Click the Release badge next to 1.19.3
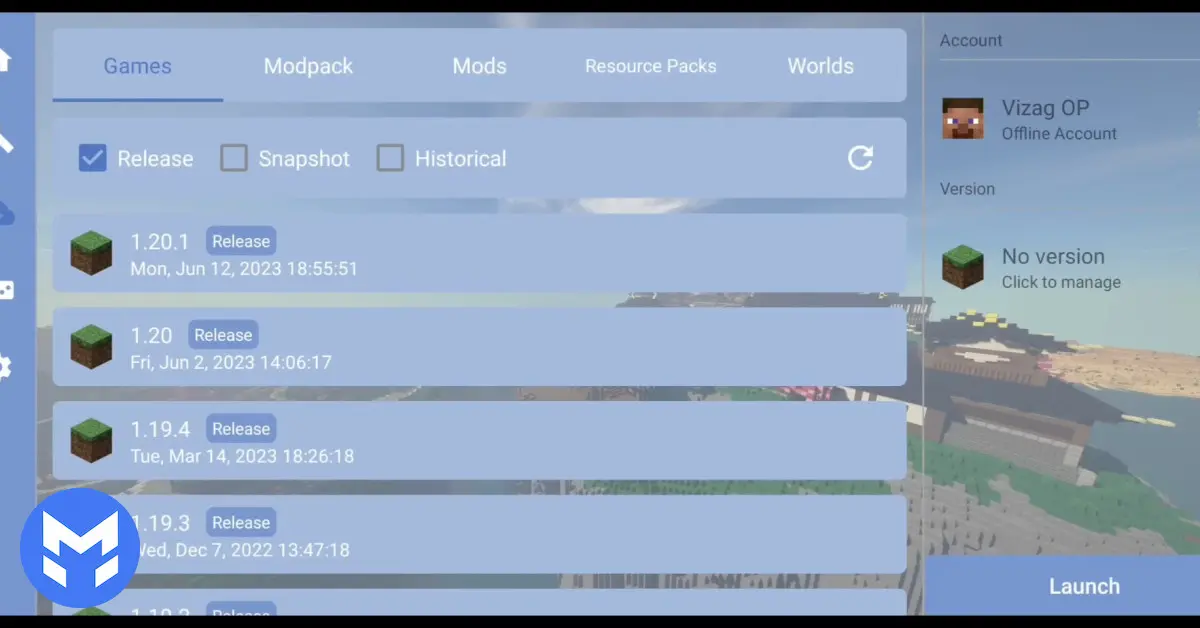The height and width of the screenshot is (628, 1200). click(x=241, y=523)
